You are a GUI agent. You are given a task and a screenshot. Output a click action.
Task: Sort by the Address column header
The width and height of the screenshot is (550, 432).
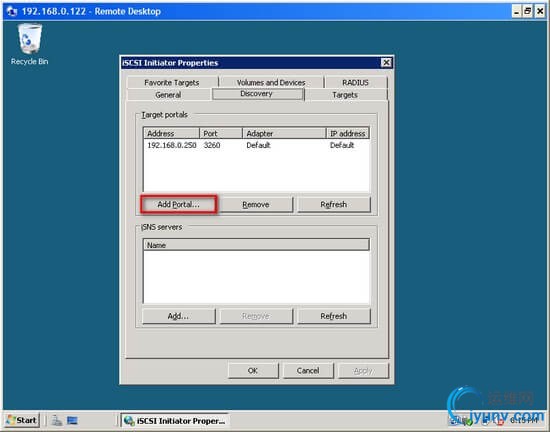[172, 133]
